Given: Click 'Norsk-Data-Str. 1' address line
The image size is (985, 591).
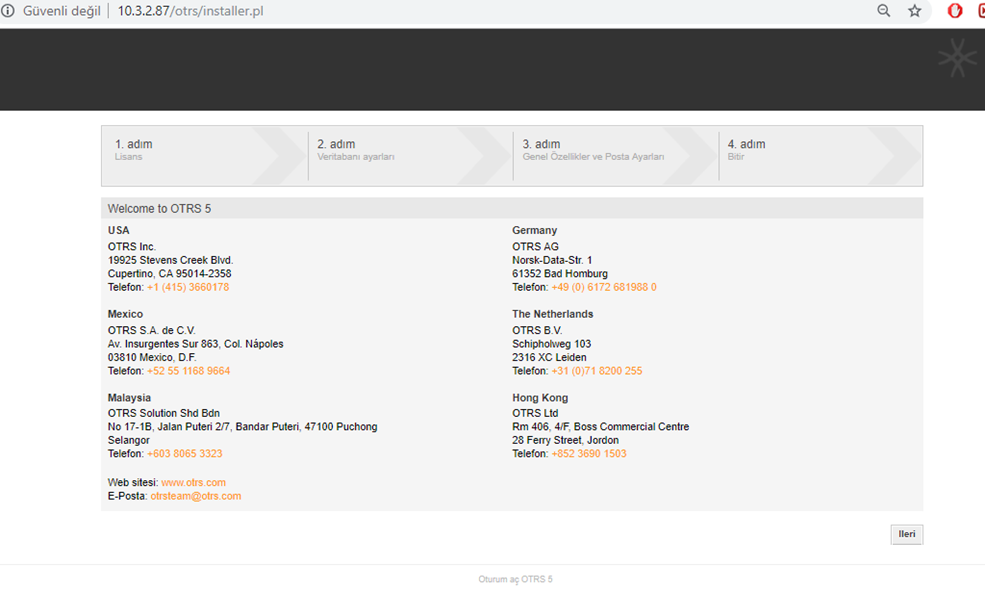Looking at the screenshot, I should [552, 260].
